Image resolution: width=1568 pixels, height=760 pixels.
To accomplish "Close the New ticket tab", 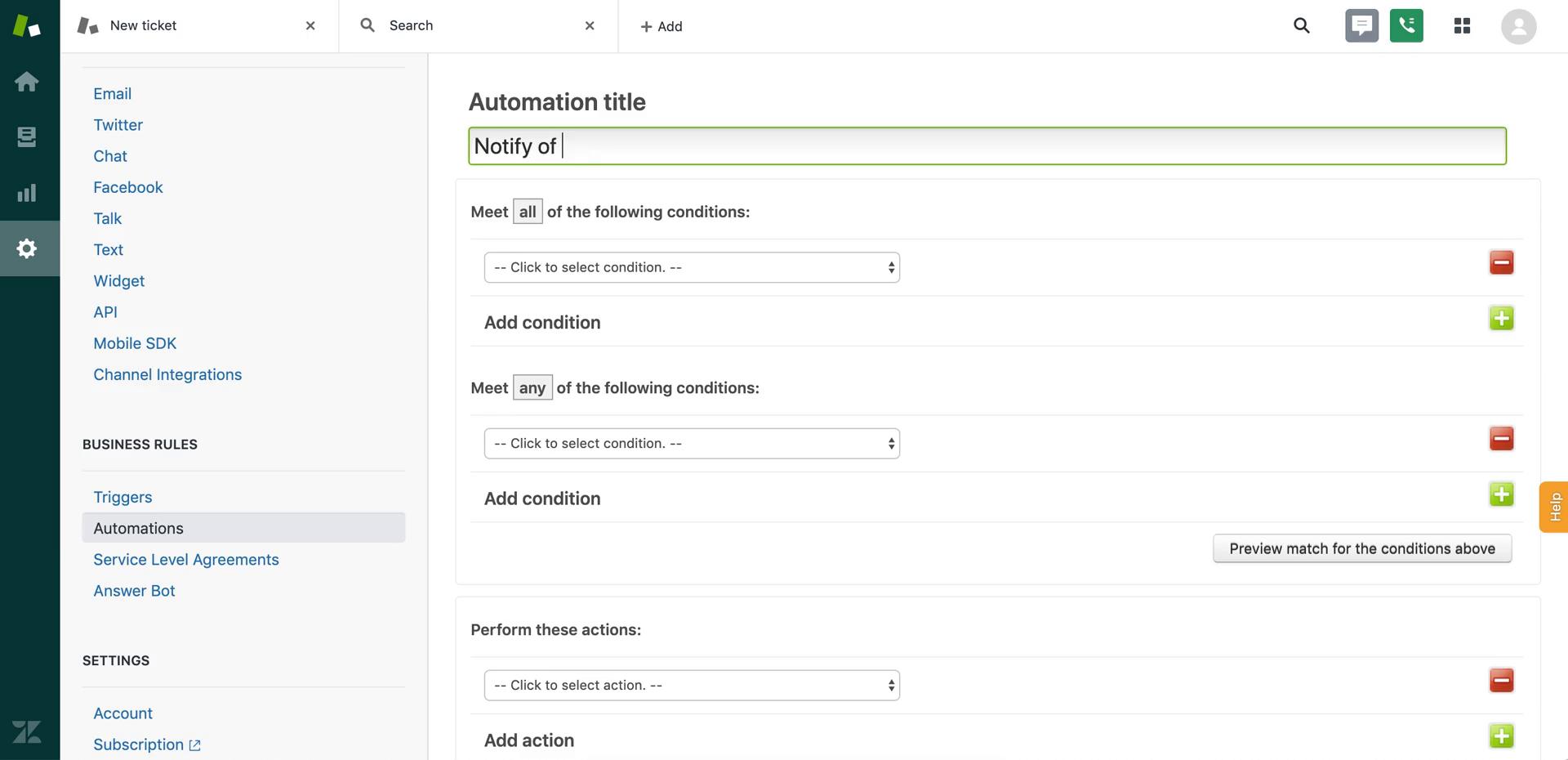I will (310, 26).
